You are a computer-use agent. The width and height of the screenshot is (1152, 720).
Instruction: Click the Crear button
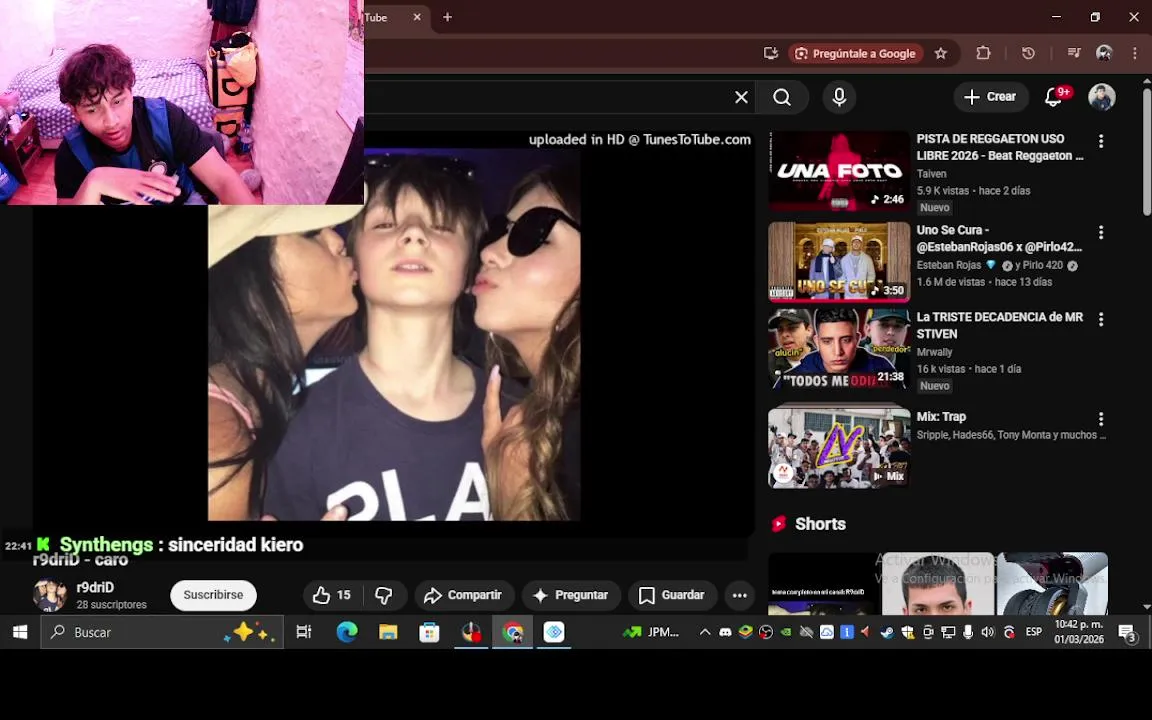990,97
